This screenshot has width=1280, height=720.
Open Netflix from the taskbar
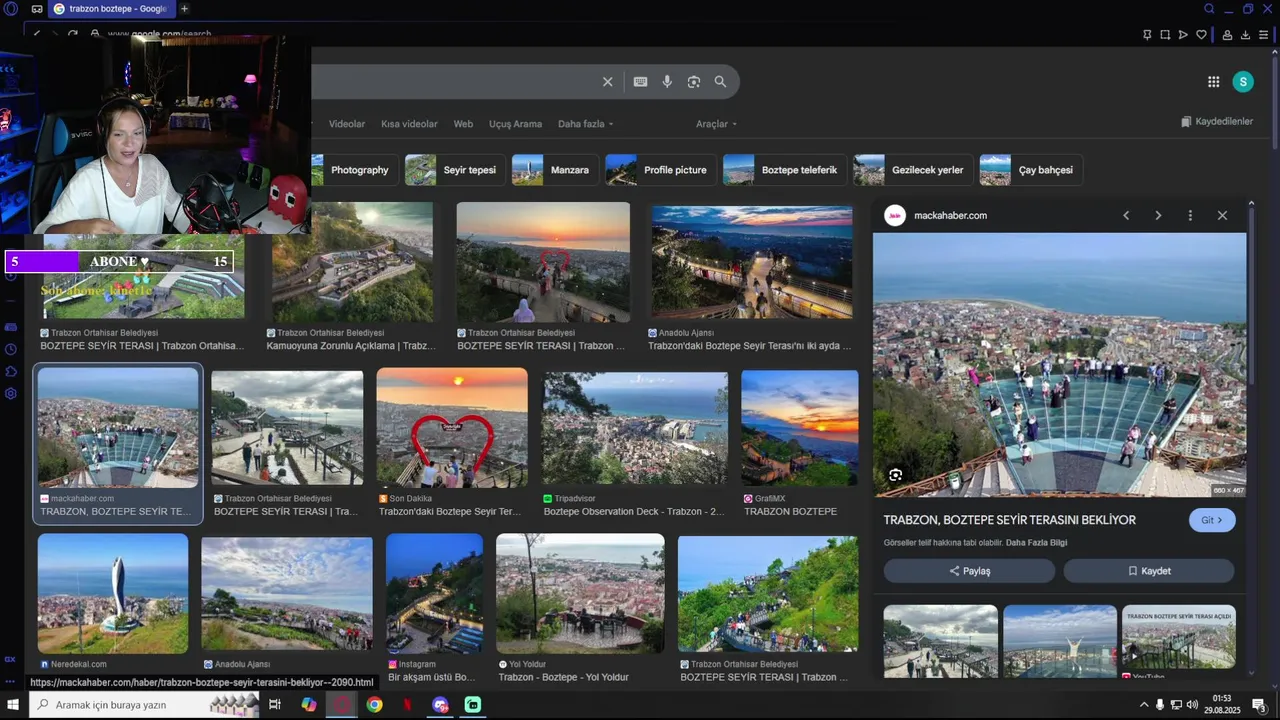coord(407,705)
